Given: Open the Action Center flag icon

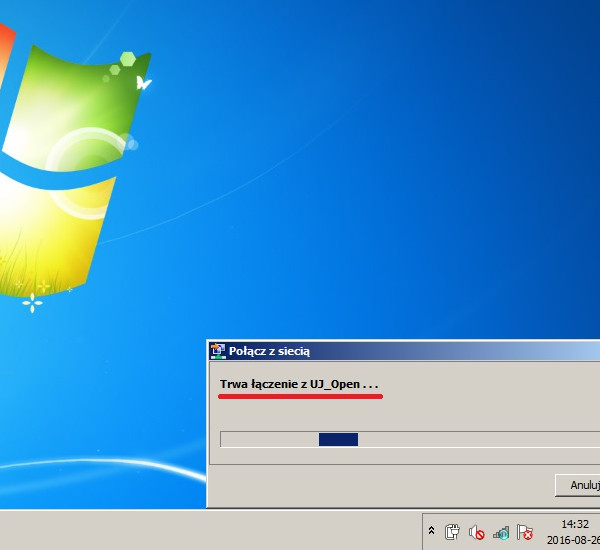Looking at the screenshot, I should point(525,532).
